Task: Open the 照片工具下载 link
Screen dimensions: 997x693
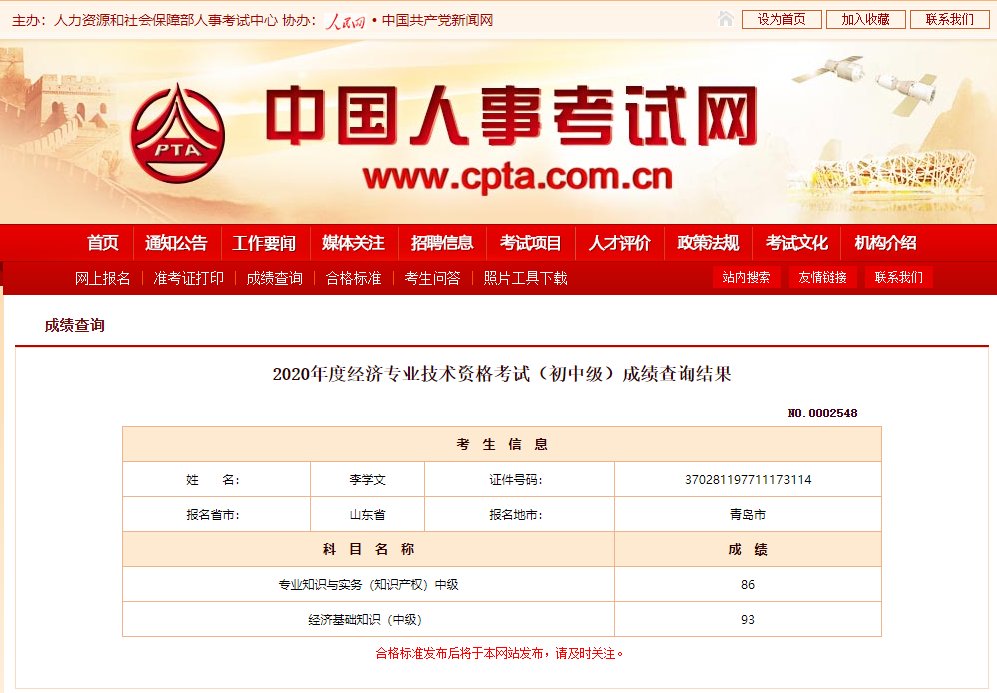Action: (x=525, y=278)
